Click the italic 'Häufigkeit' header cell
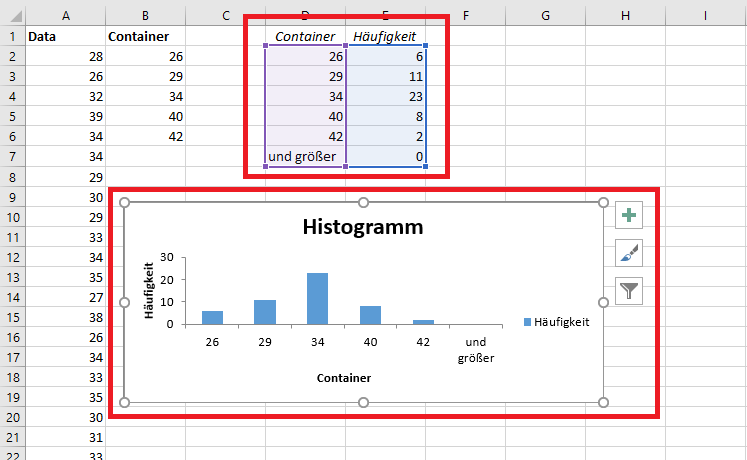 (385, 36)
